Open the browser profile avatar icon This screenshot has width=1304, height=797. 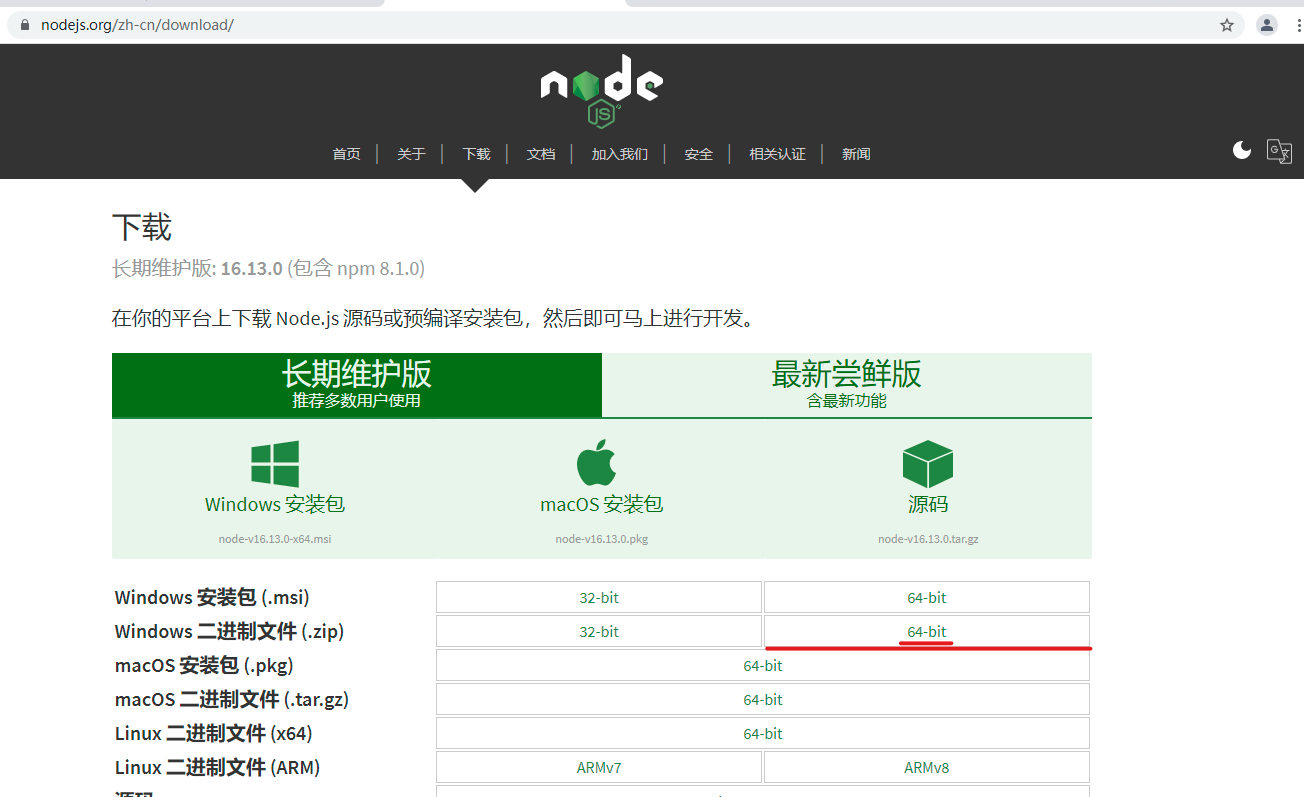coord(1266,25)
